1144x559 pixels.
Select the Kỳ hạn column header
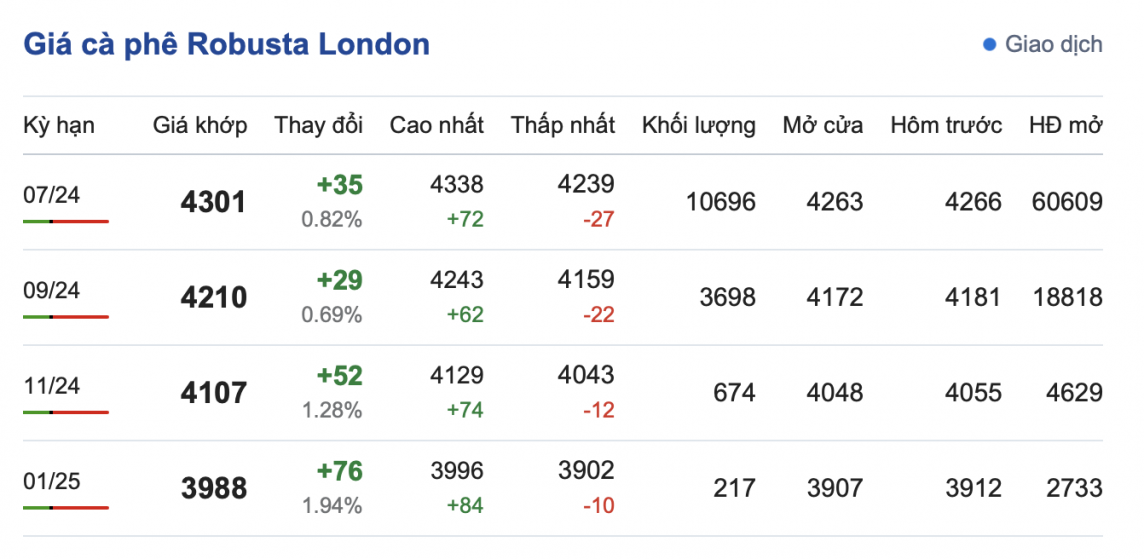pos(59,125)
